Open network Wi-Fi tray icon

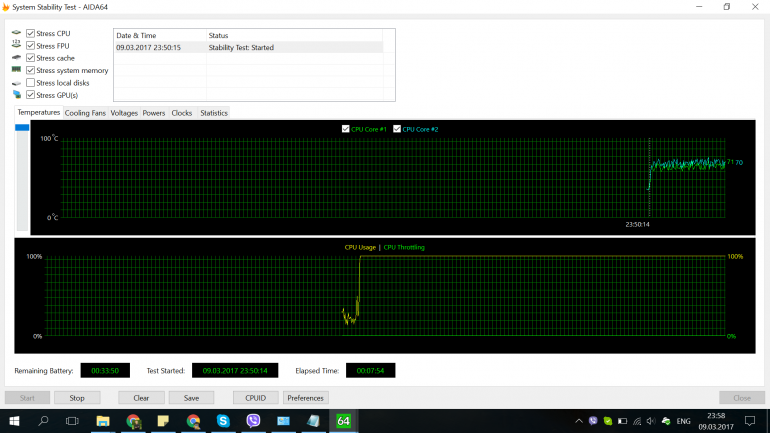(x=637, y=421)
